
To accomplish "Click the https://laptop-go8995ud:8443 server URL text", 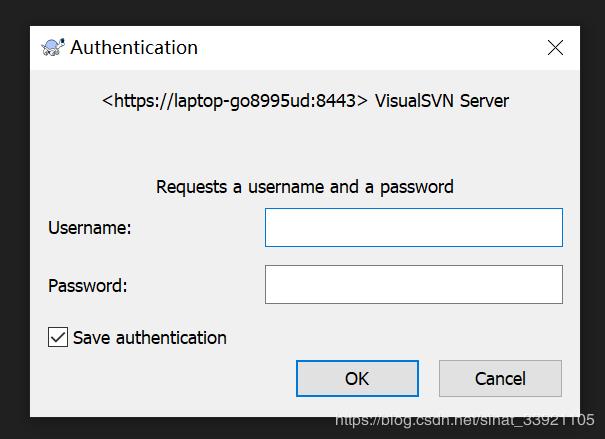I will [235, 100].
